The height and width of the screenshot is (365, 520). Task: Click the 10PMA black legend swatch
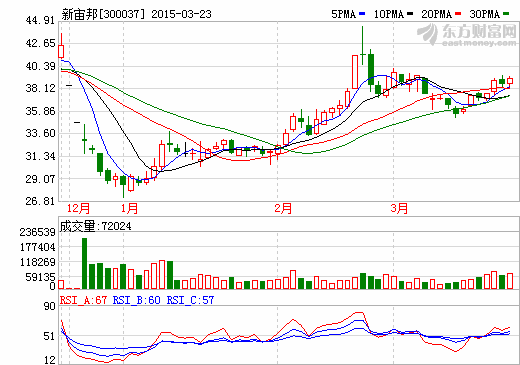[x=410, y=14]
